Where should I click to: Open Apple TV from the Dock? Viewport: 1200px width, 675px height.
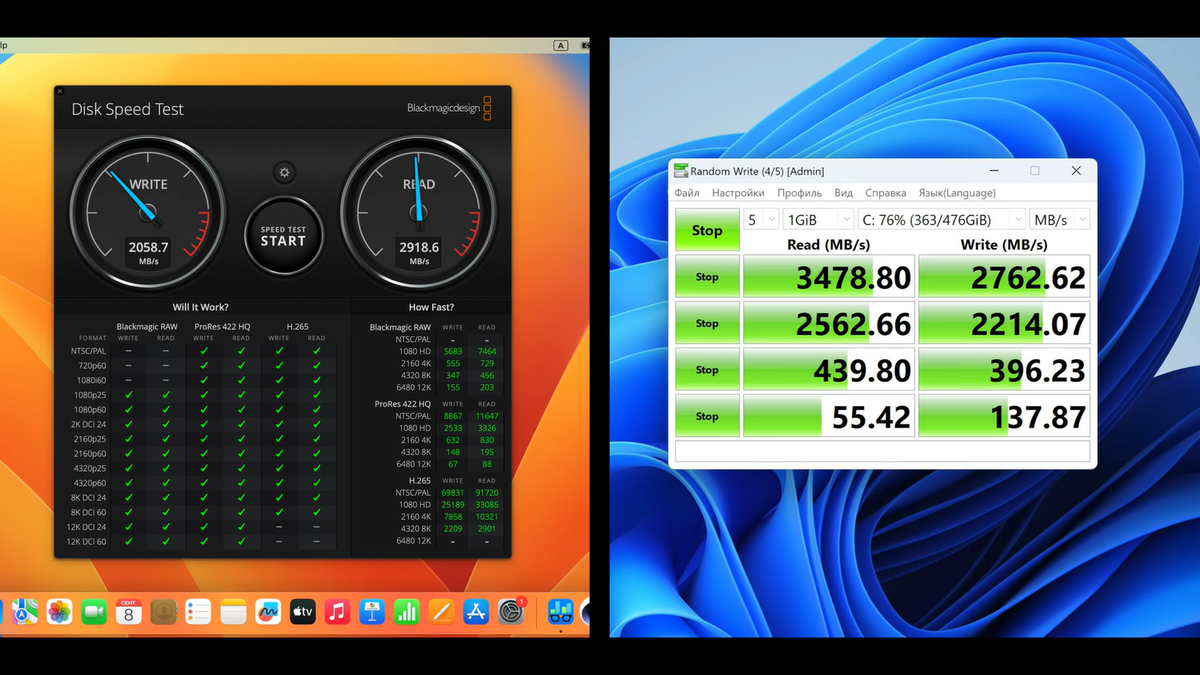302,611
